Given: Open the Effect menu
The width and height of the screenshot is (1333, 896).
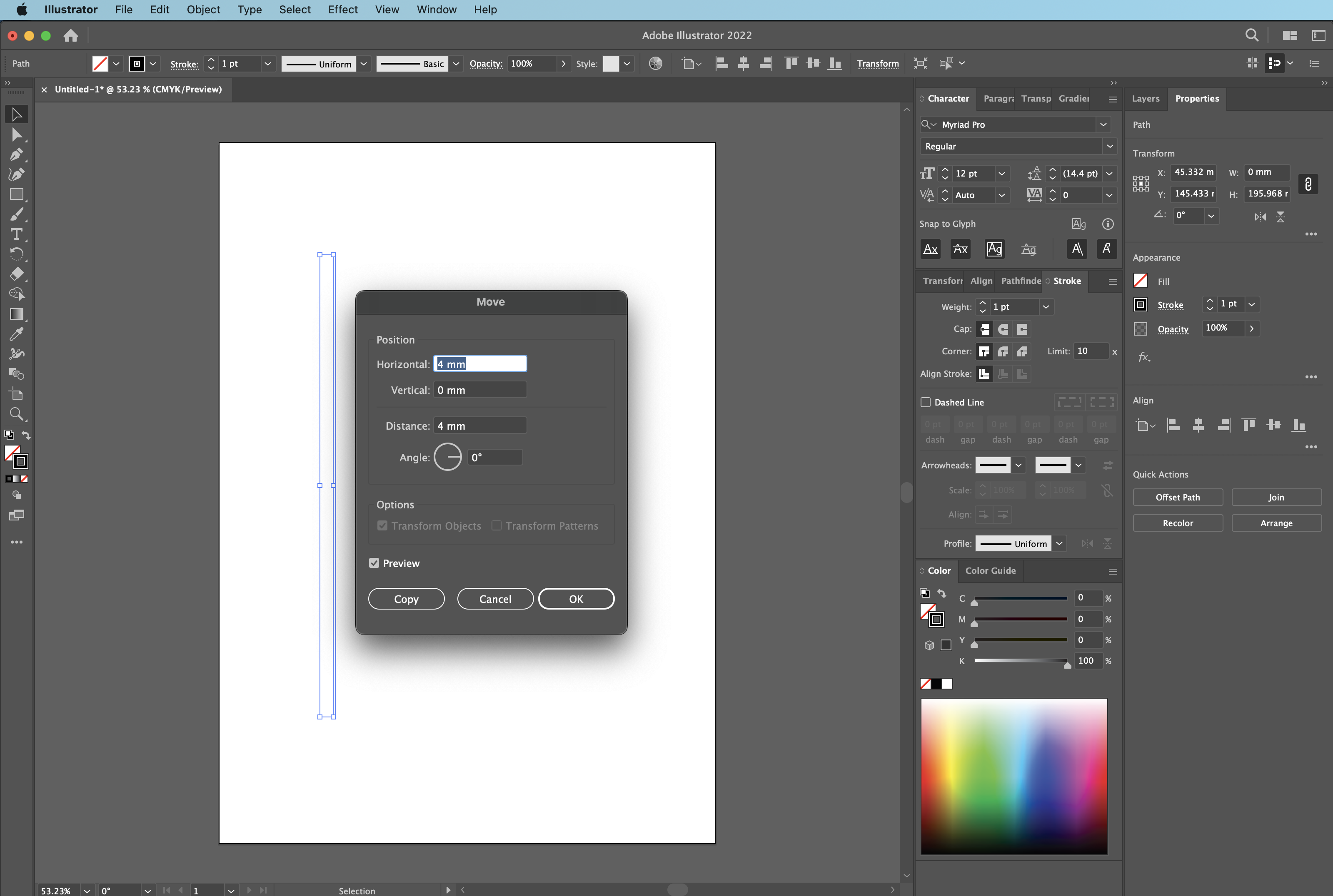Looking at the screenshot, I should click(x=342, y=10).
